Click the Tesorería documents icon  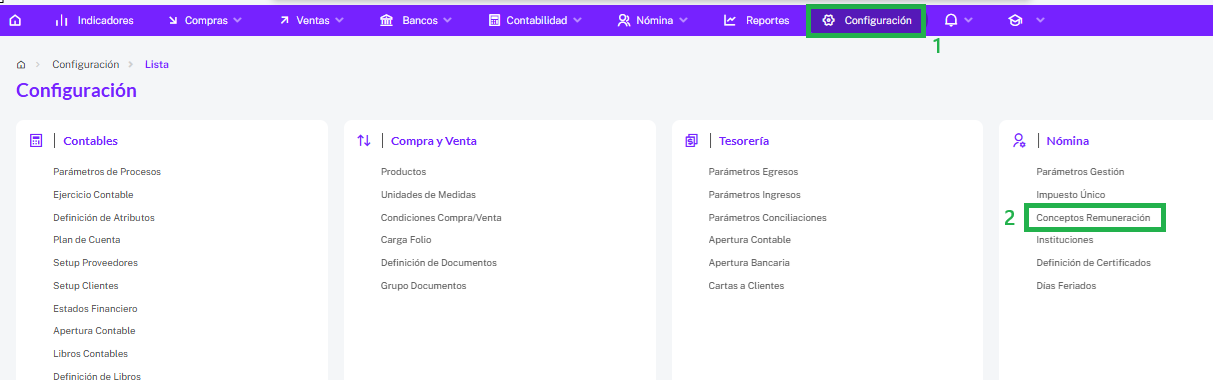click(691, 141)
